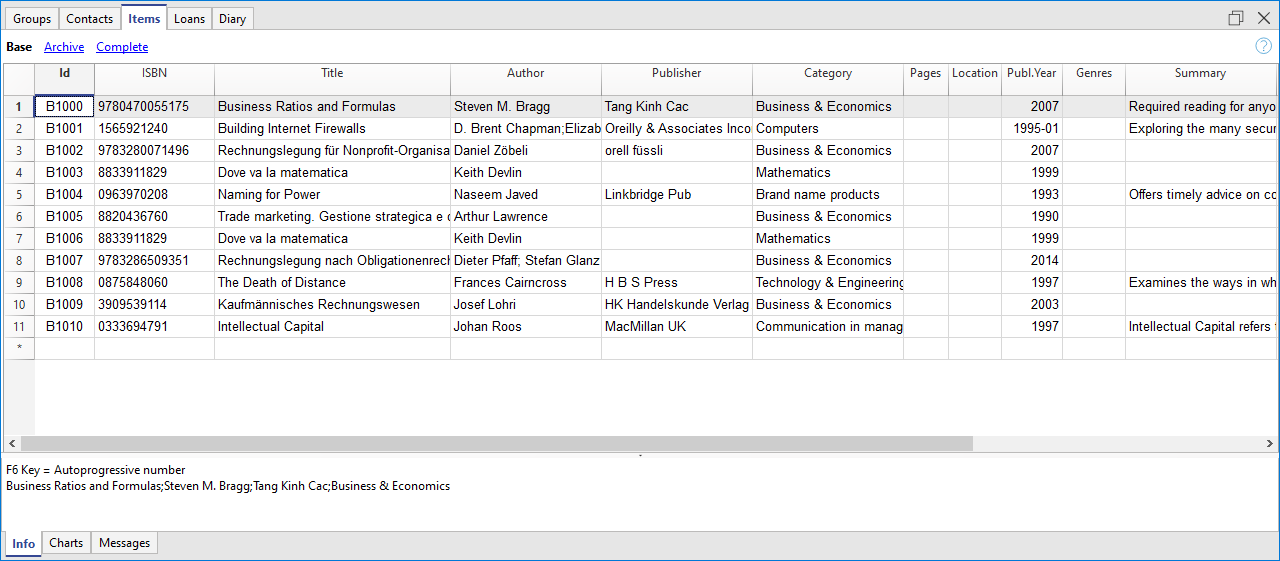This screenshot has height=561, width=1280.
Task: Click the Publ.Year column header
Action: (1031, 73)
